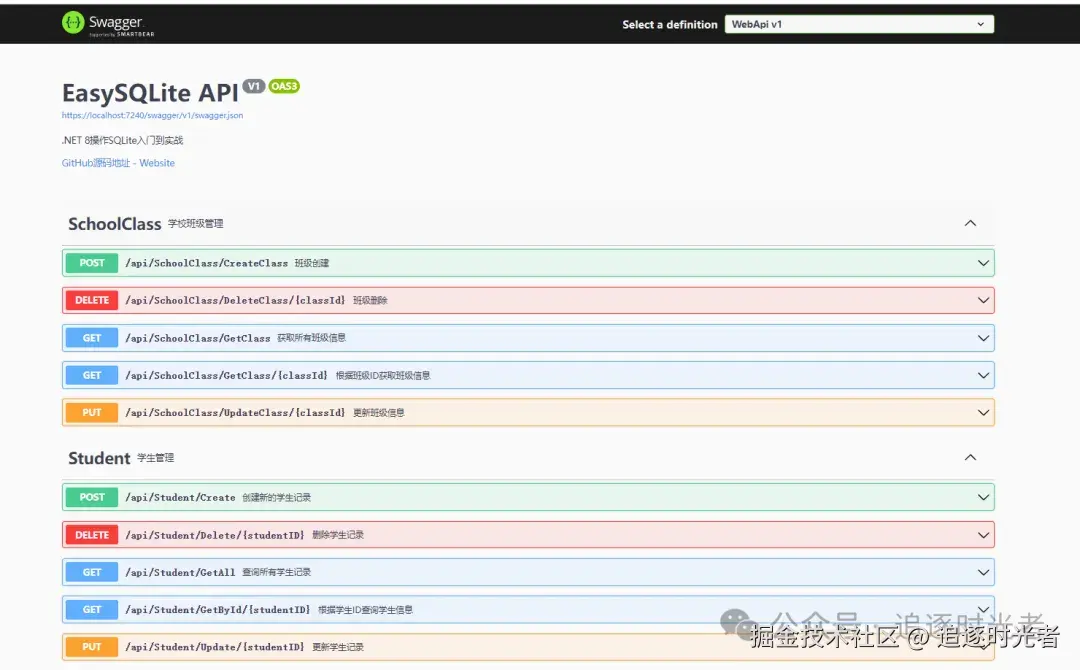Click GET badge of GetClass all endpoint

pos(92,338)
